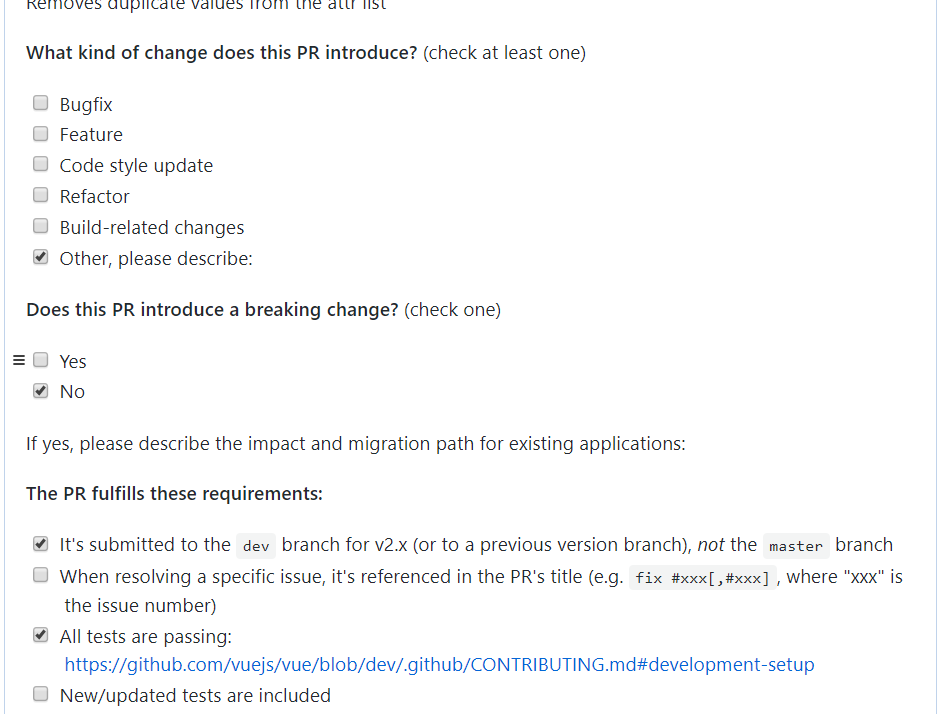
Task: Click the drag handle beside the Yes option
Action: pyautogui.click(x=18, y=360)
